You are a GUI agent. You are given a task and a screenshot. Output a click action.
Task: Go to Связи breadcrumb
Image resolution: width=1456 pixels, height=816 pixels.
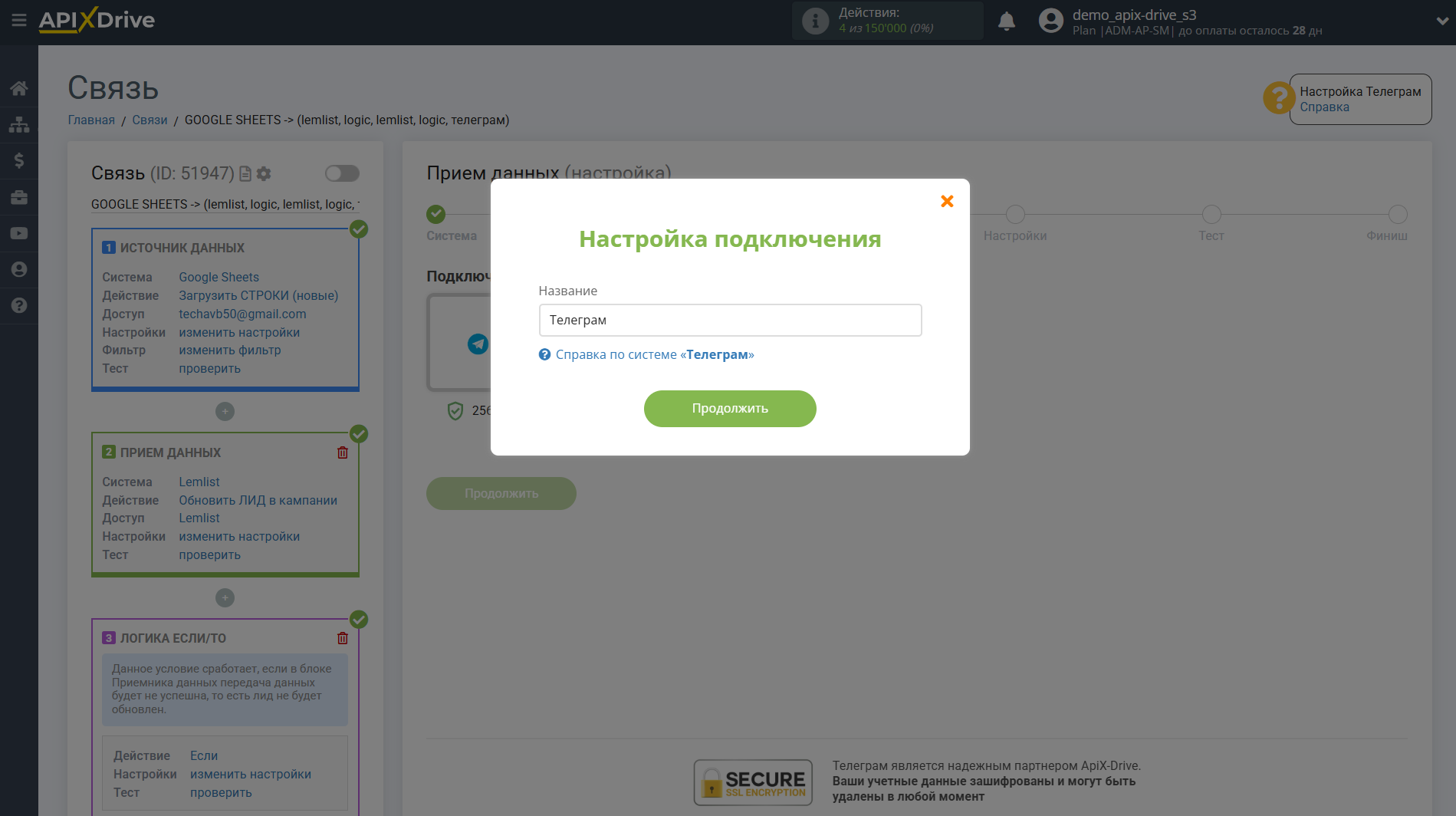150,120
